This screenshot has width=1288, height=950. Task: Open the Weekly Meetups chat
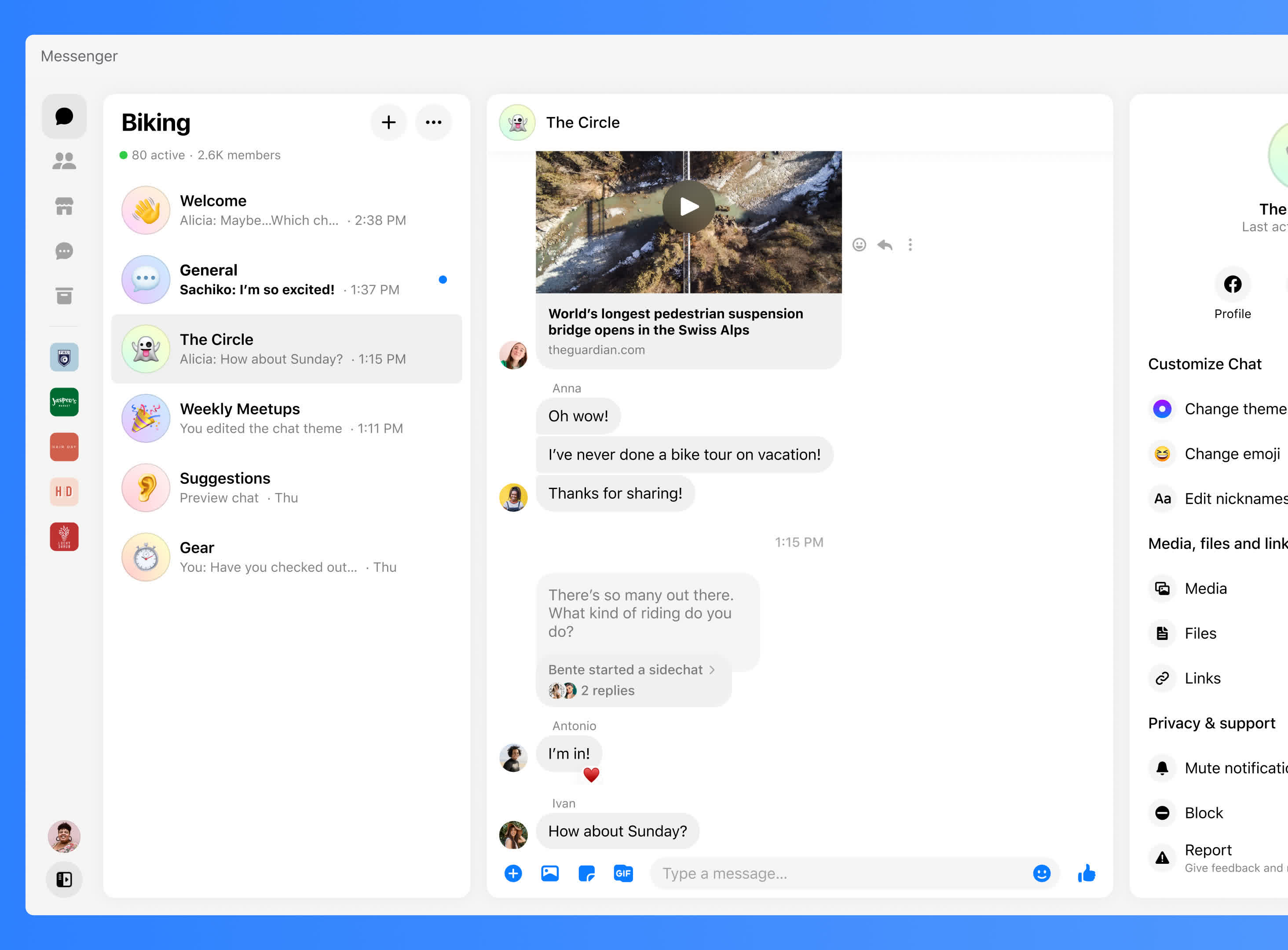(x=286, y=418)
